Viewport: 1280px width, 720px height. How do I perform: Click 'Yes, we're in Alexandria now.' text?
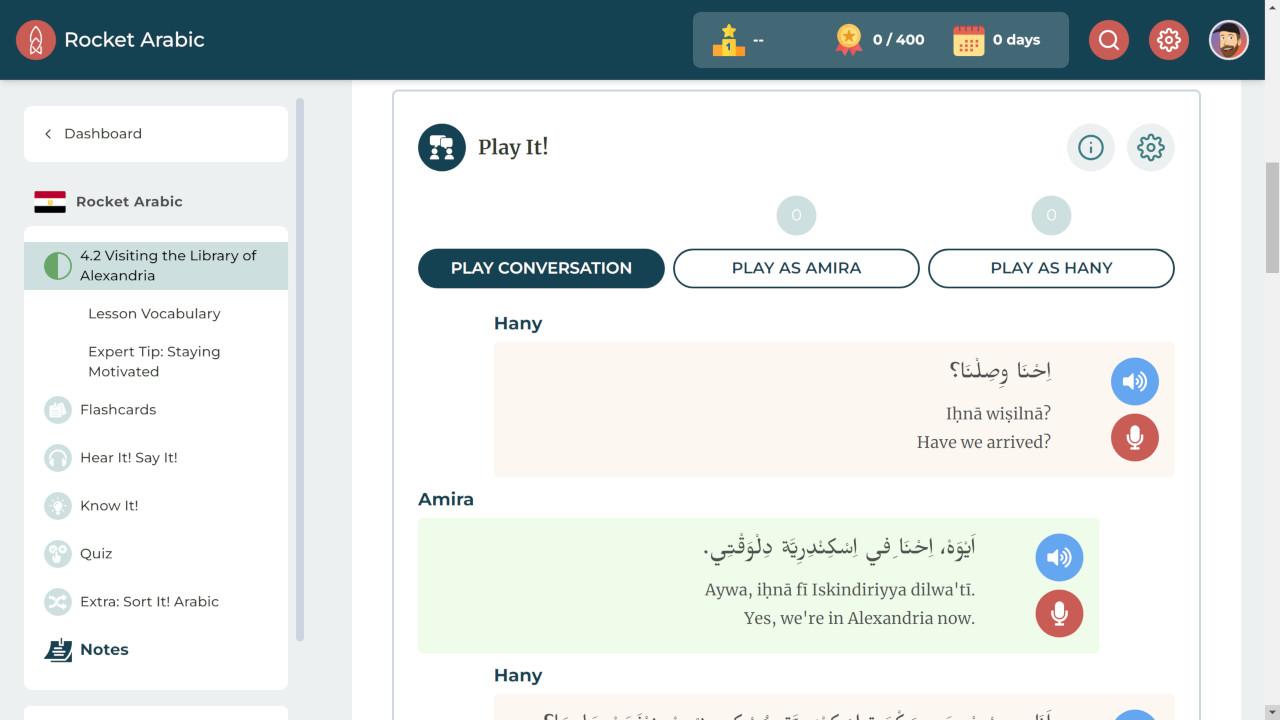point(859,618)
